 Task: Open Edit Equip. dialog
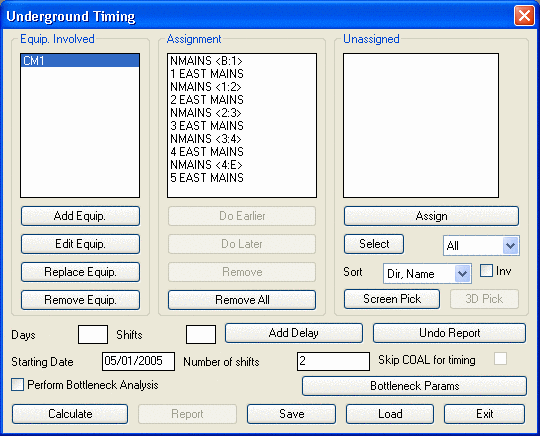point(80,244)
